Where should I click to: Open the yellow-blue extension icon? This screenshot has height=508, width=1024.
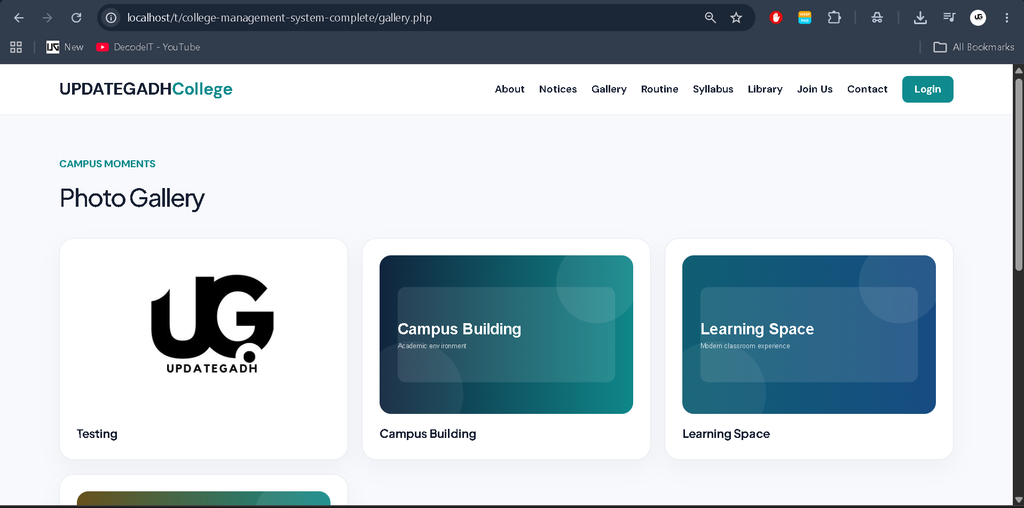click(x=805, y=18)
